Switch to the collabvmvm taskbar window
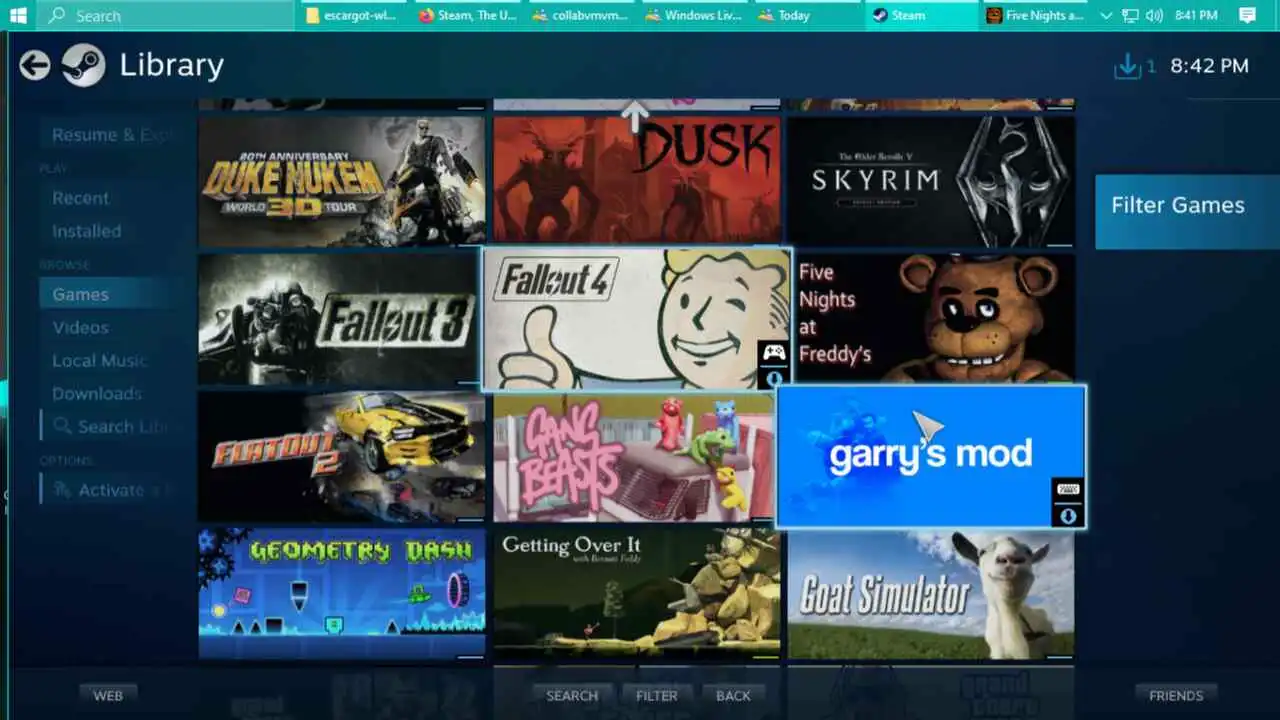 point(579,15)
